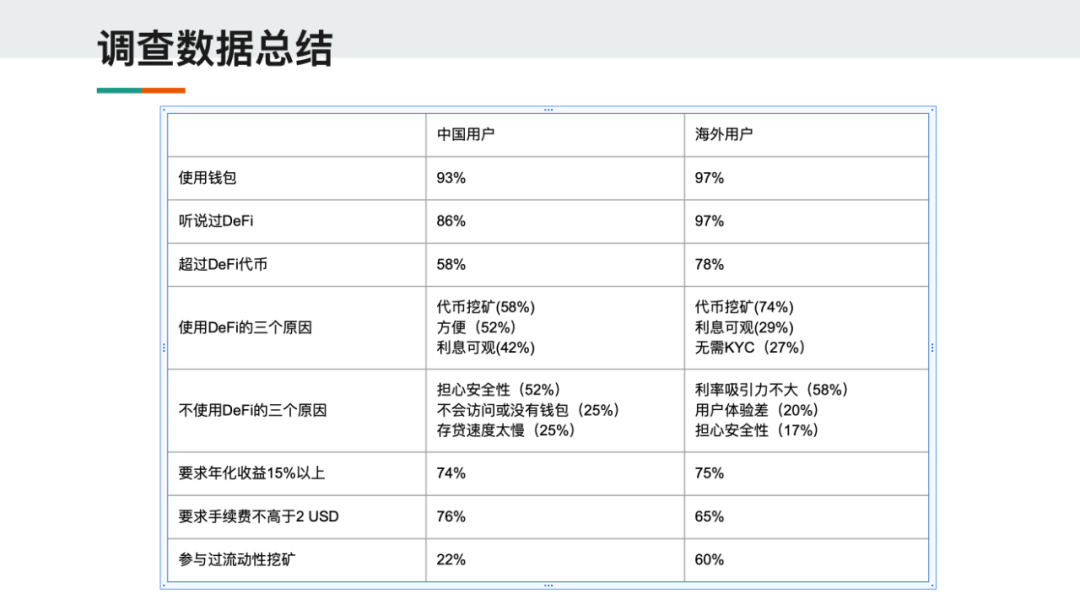Select the 超过DeFi代币 cell
Viewport: 1080px width, 610px height.
pos(297,265)
